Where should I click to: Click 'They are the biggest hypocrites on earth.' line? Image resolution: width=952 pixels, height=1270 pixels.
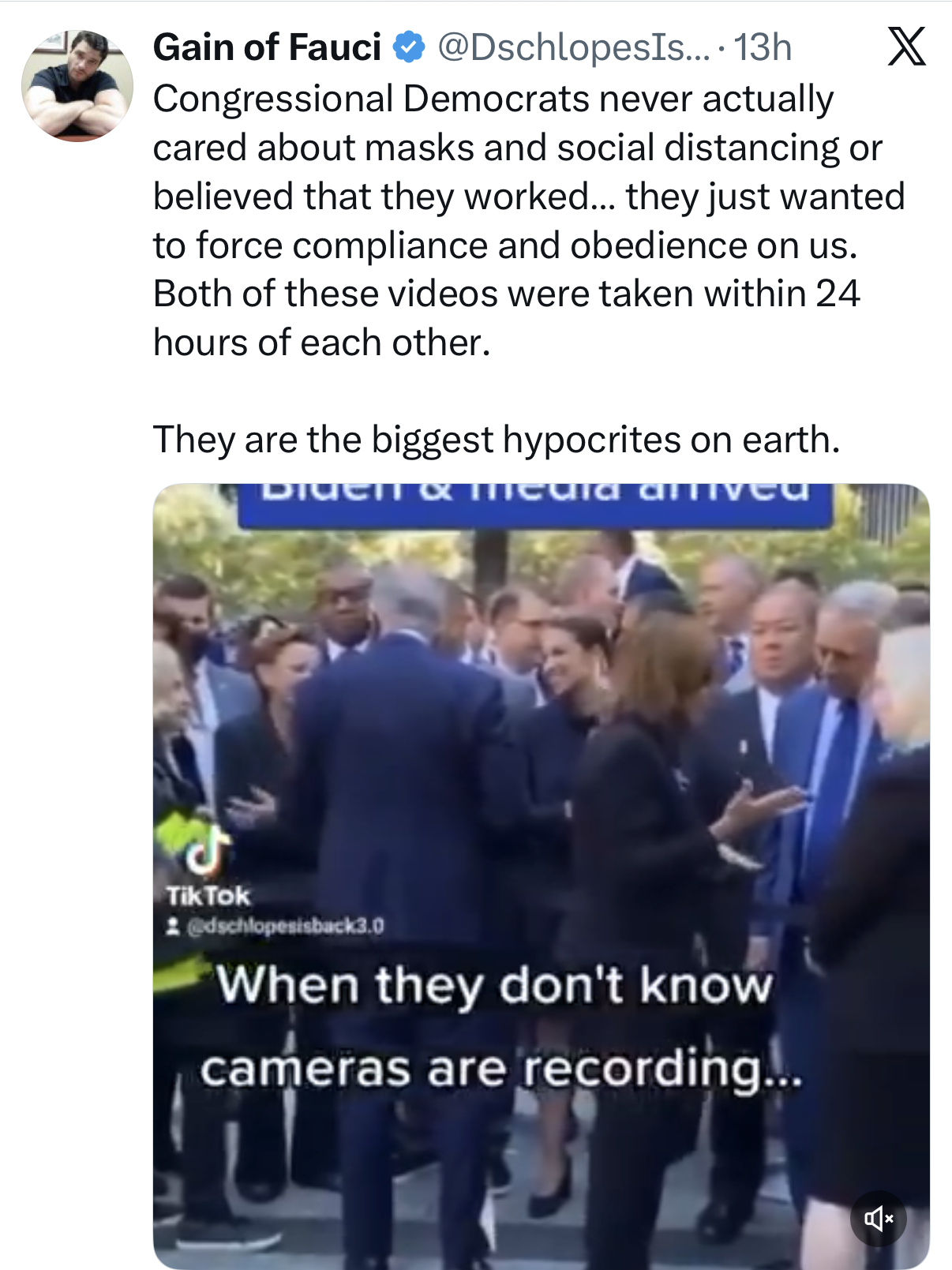point(497,440)
